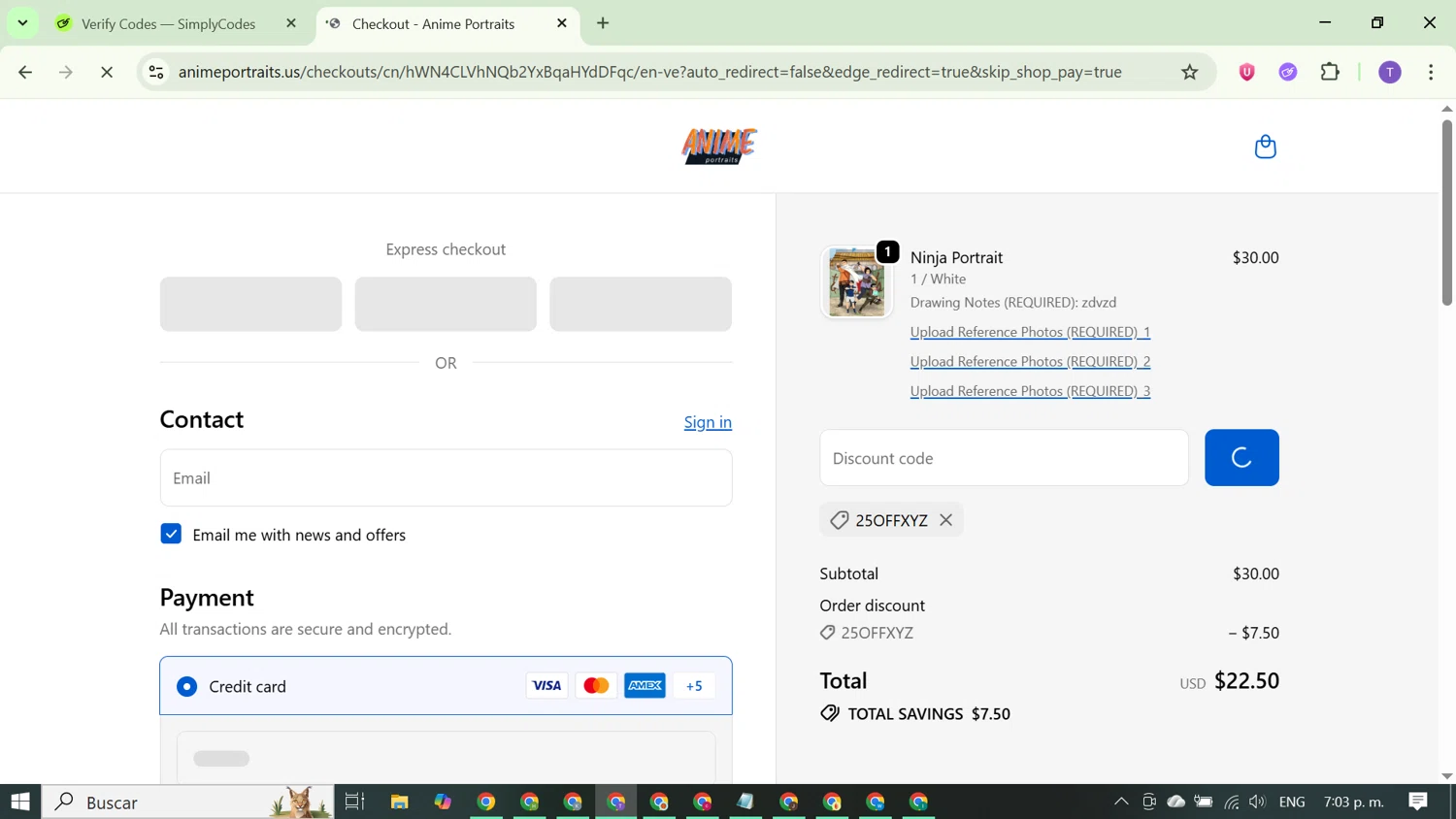This screenshot has width=1456, height=819.
Task: Click the scrollbar down arrow
Action: (1447, 776)
